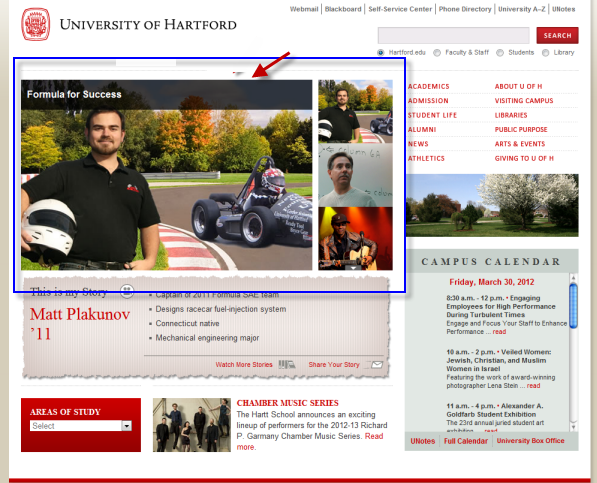Screen dimensions: 597x483
Task: Click the Matt Plakunov '11 name
Action: coord(80,324)
